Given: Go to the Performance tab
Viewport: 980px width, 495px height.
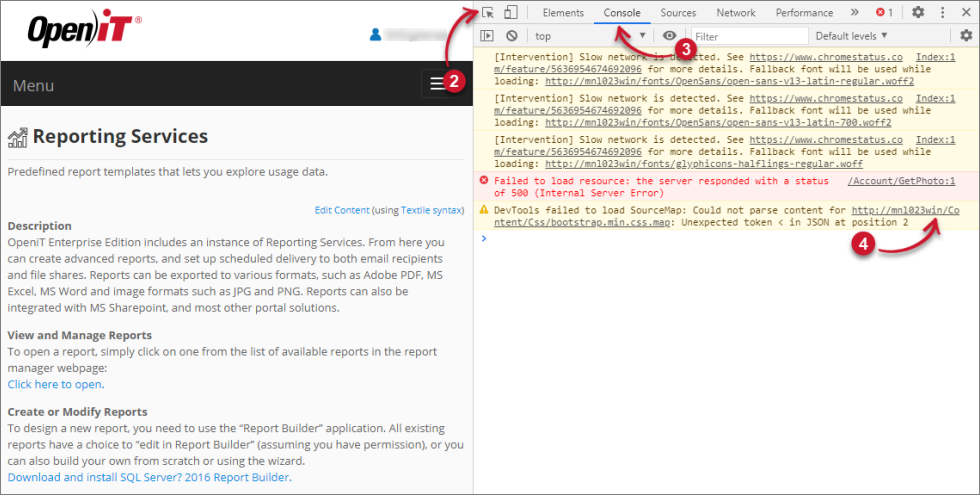Looking at the screenshot, I should coord(804,12).
